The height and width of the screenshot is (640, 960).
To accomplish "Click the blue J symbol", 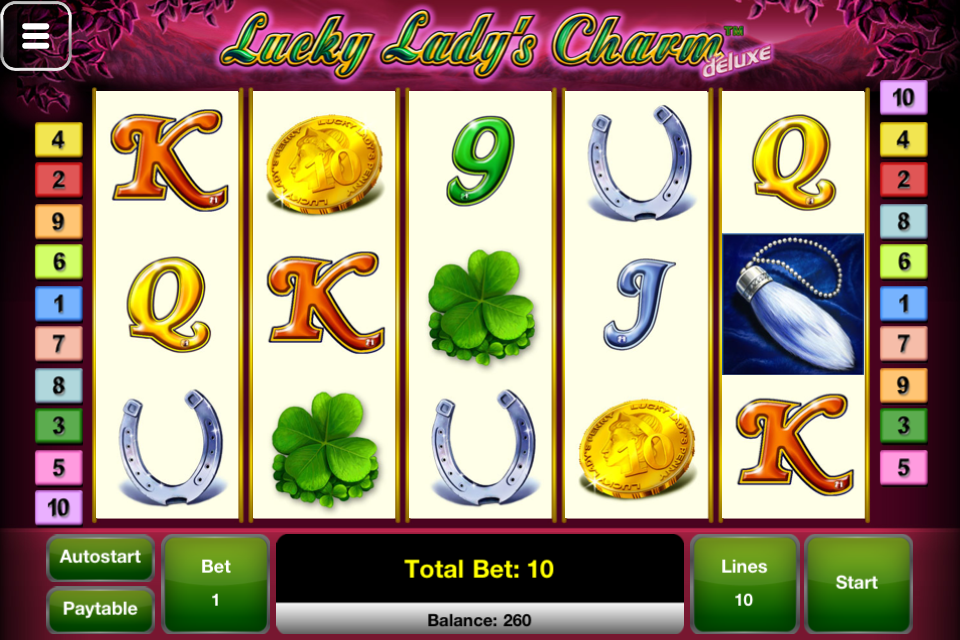I will [639, 304].
